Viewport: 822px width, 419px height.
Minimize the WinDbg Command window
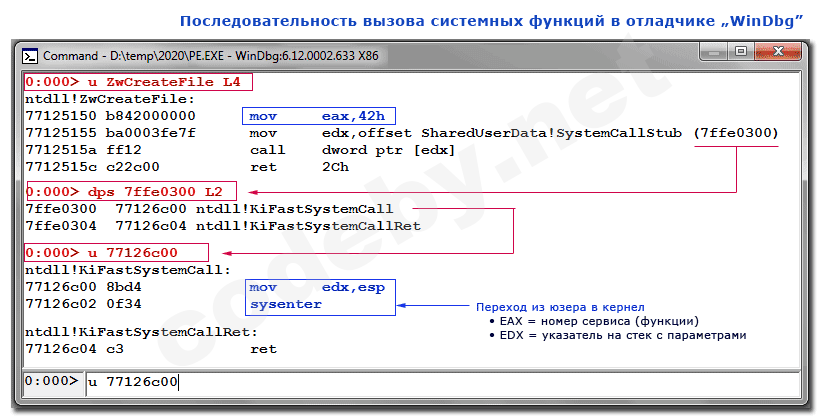point(714,51)
